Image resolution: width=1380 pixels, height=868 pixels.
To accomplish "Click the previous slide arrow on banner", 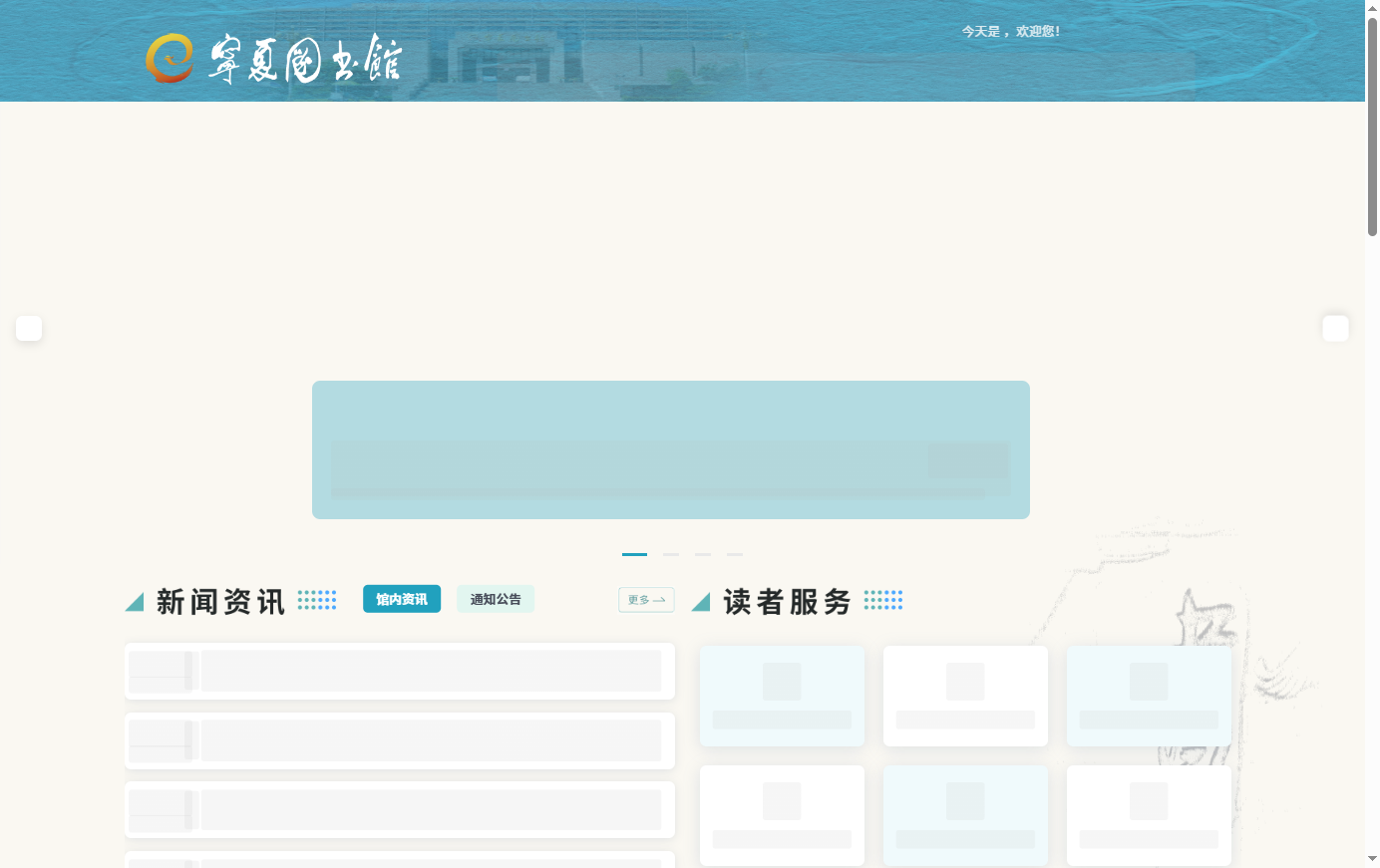I will (29, 328).
